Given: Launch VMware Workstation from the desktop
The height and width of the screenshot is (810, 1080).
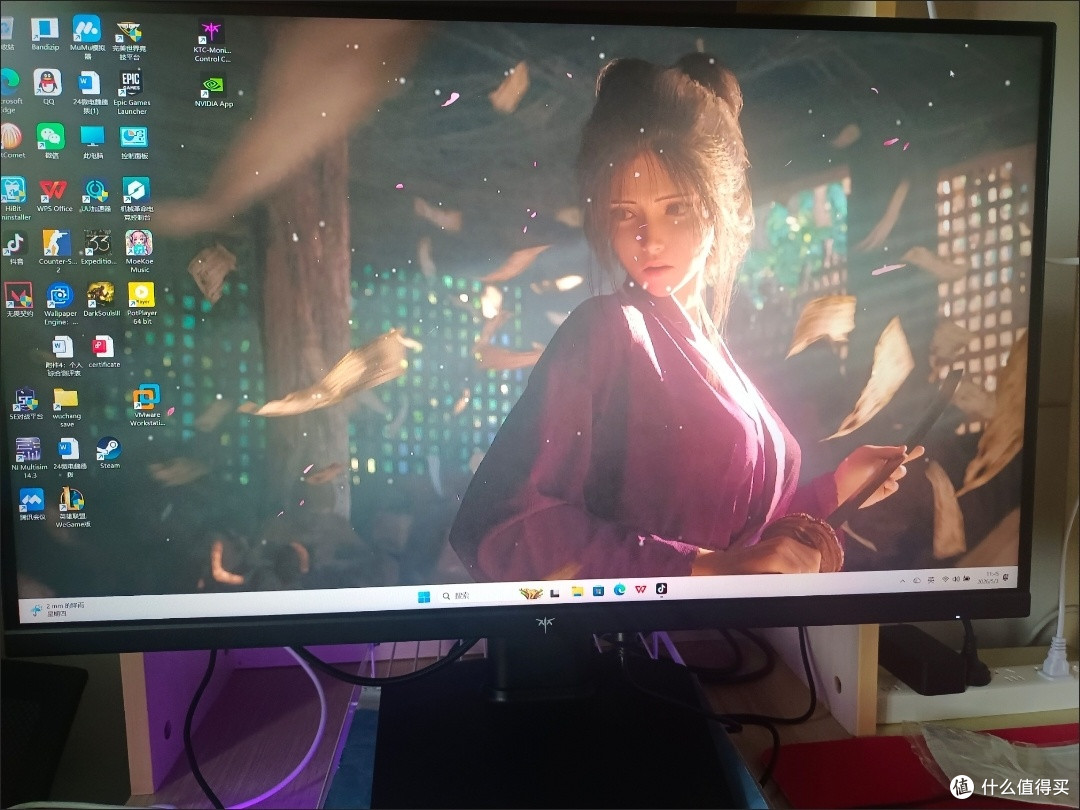Looking at the screenshot, I should point(147,404).
